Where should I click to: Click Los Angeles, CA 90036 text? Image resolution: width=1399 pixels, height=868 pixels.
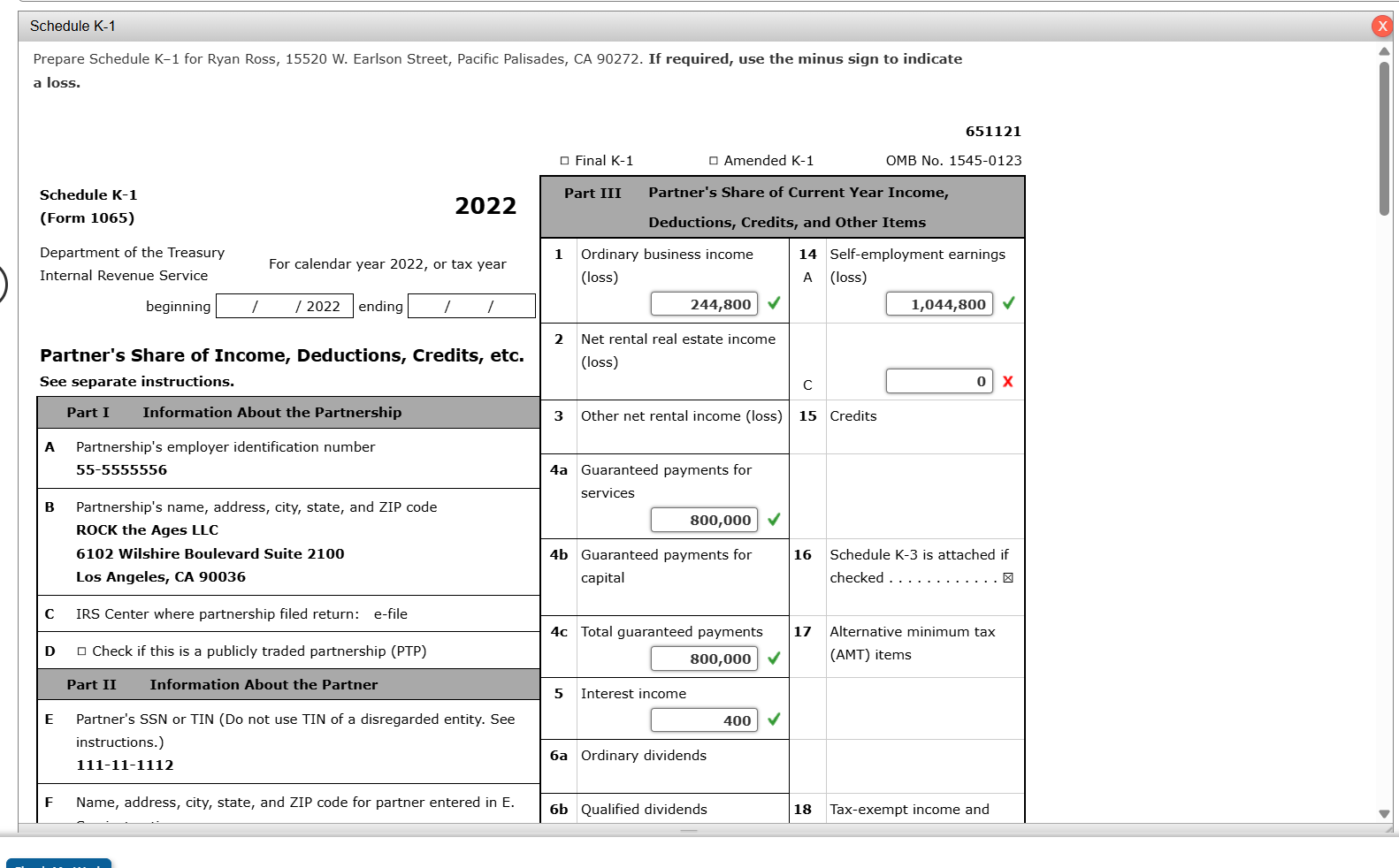(161, 577)
